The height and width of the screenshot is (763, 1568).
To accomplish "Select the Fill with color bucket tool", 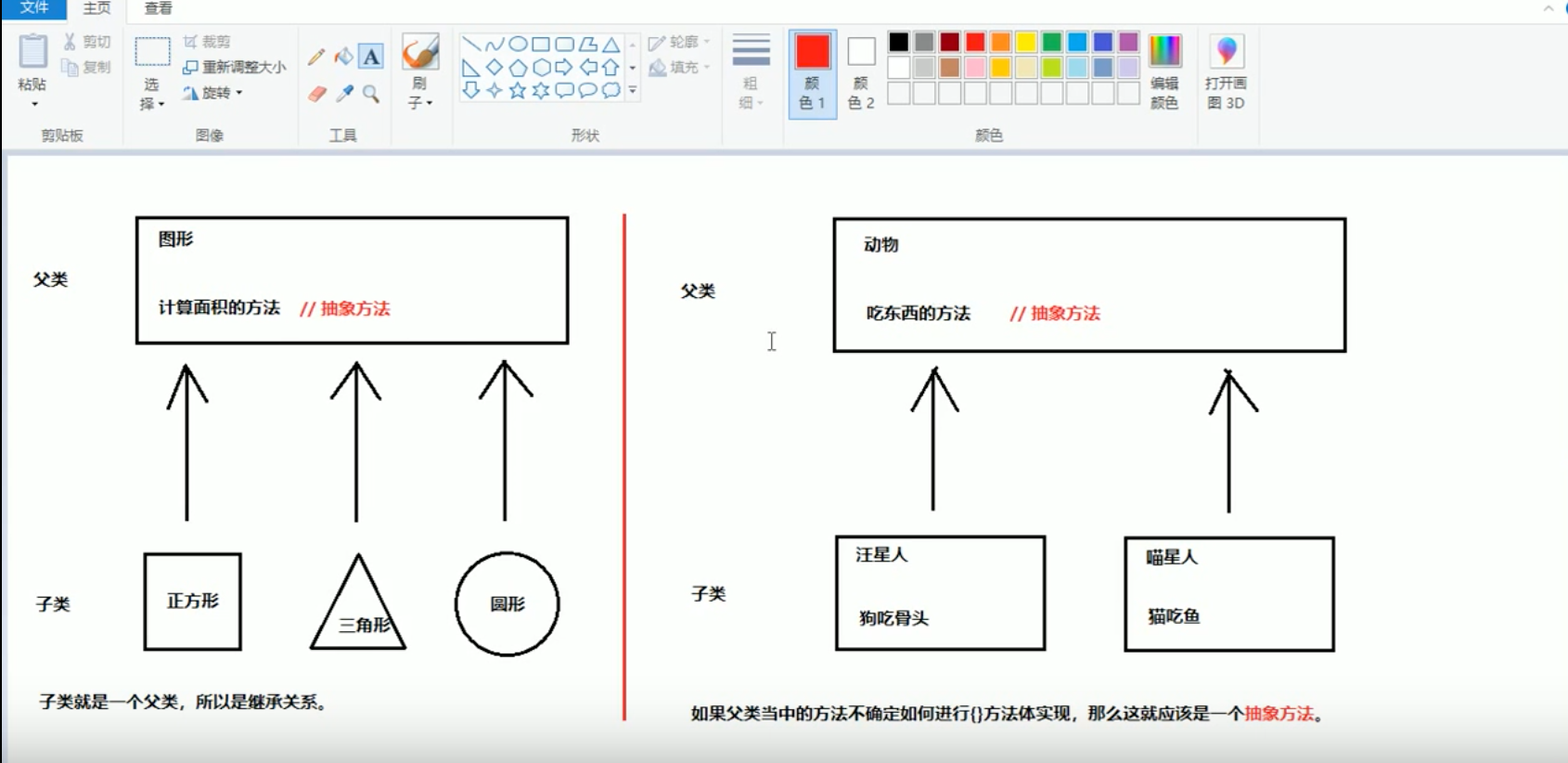I will [343, 57].
